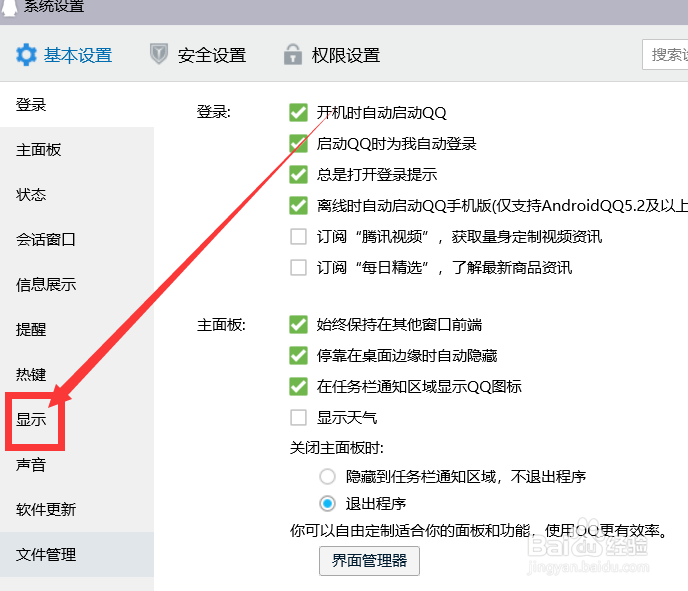Select 状态 in the sidebar
Image resolution: width=688 pixels, height=591 pixels.
tap(77, 194)
